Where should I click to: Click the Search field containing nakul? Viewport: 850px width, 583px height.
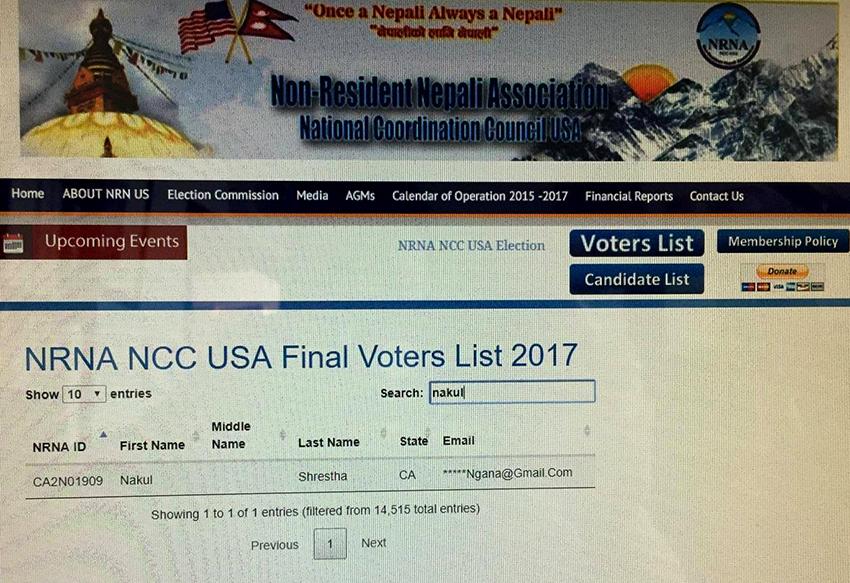coord(512,392)
